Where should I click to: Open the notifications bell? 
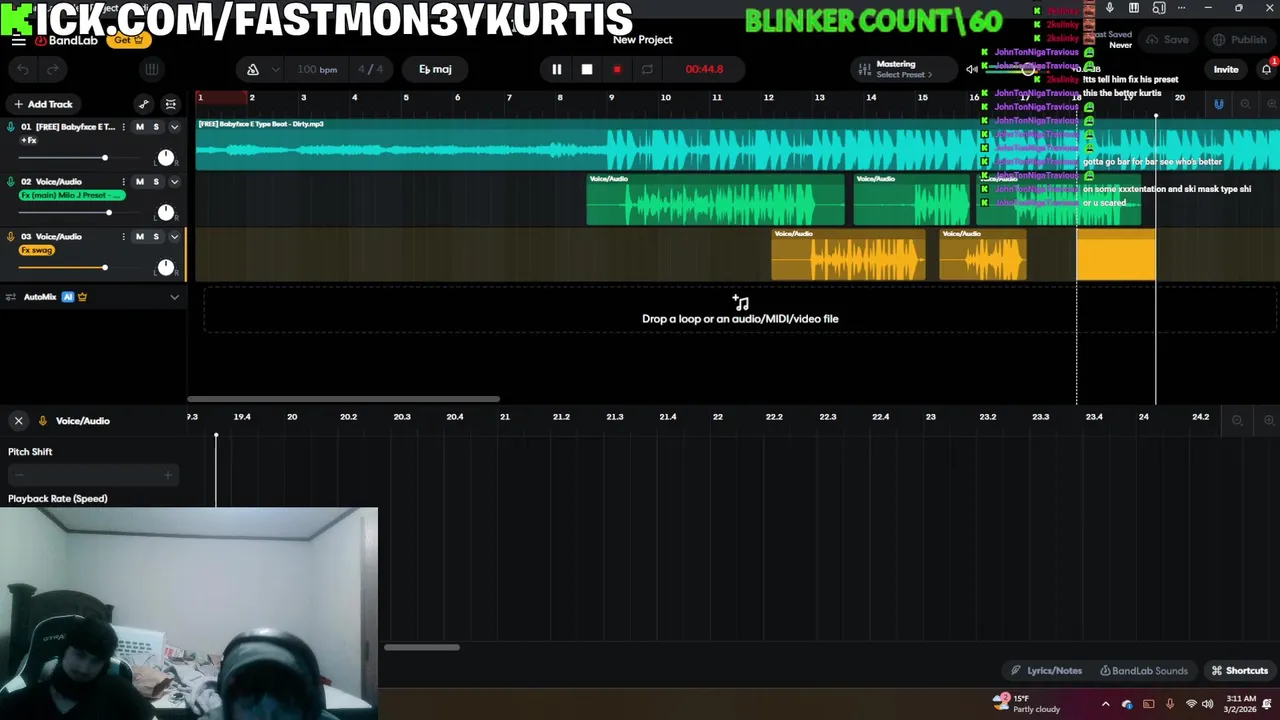(x=1266, y=69)
